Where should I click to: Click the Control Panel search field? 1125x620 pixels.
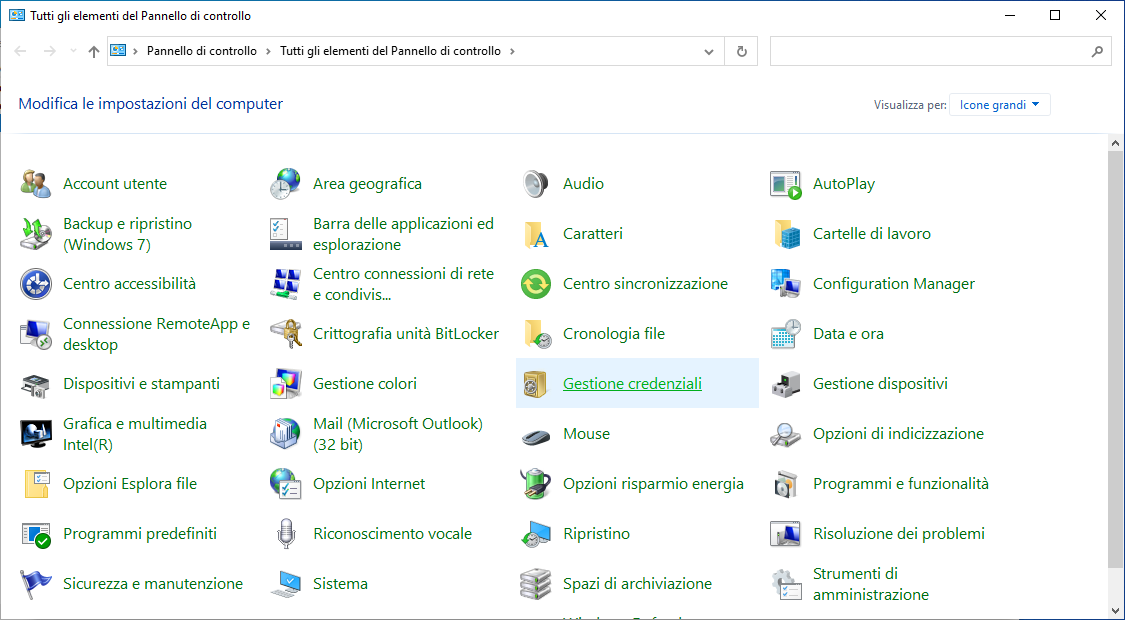tap(941, 52)
